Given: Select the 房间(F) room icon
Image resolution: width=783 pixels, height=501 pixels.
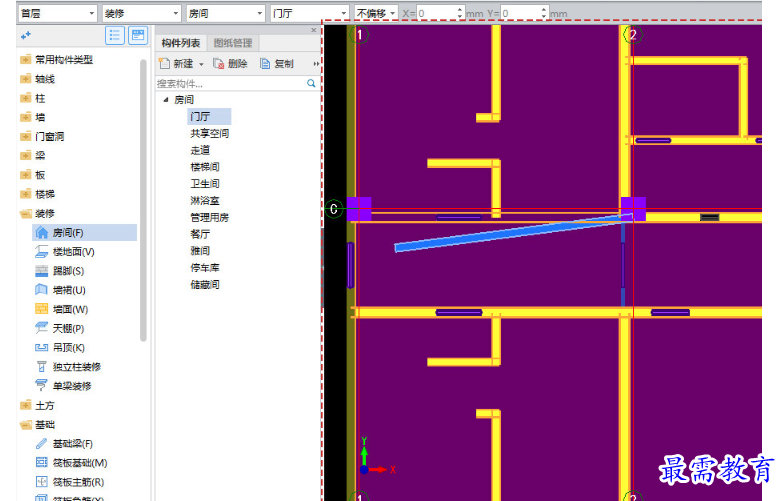Looking at the screenshot, I should pos(42,233).
